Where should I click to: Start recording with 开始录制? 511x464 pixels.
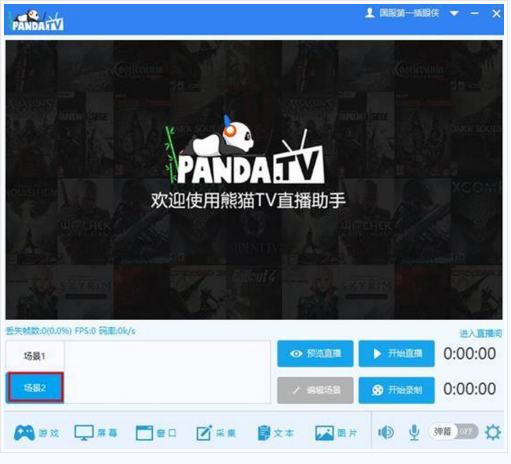[x=397, y=390]
